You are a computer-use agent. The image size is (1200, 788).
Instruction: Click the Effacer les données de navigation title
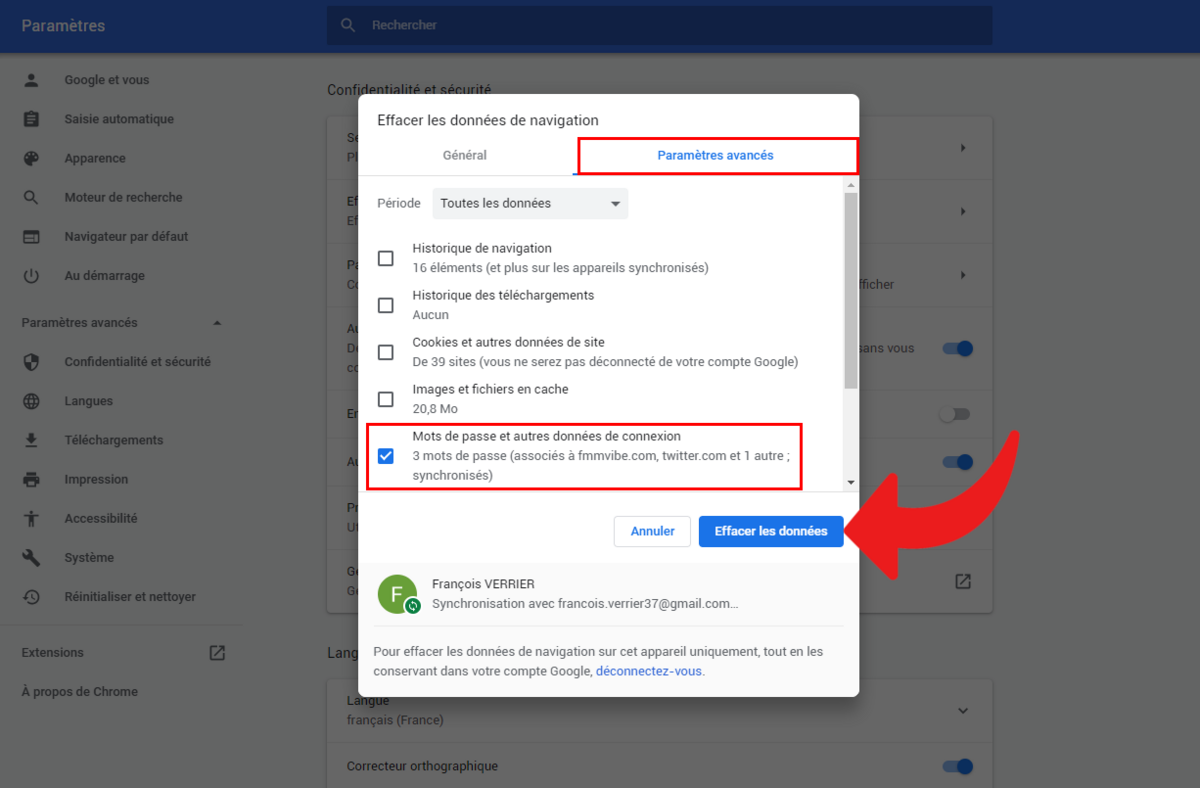[488, 120]
